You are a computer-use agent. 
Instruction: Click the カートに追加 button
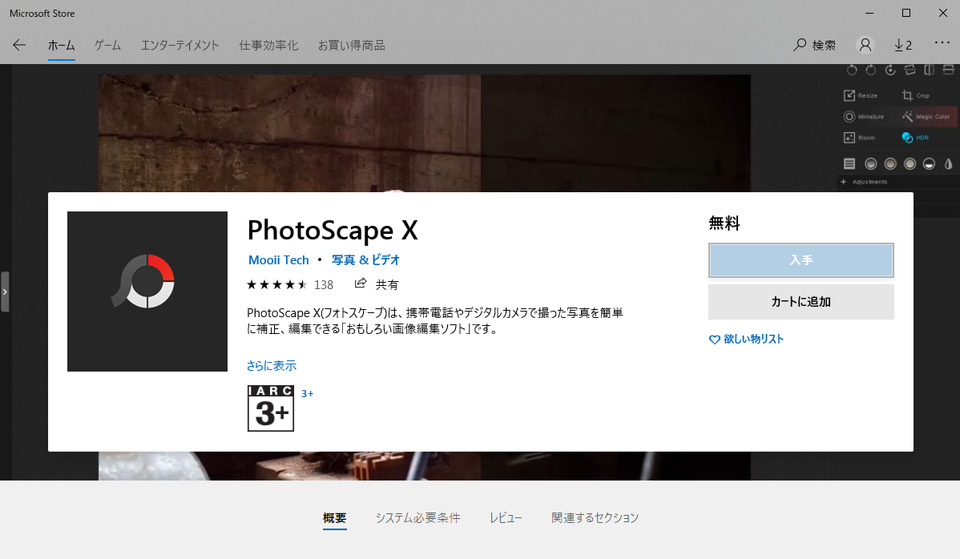[801, 302]
